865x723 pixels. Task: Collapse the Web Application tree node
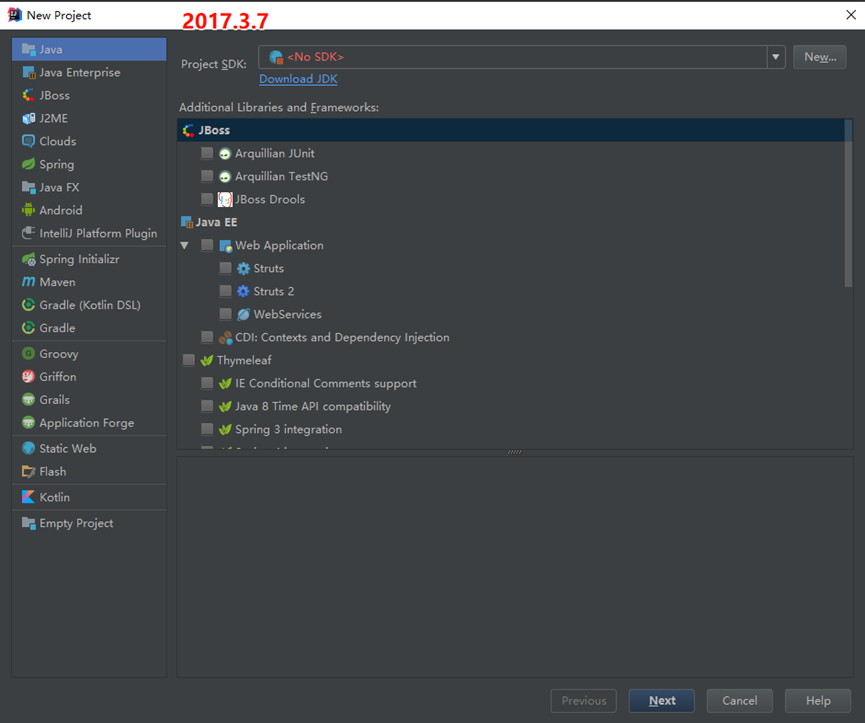(x=185, y=245)
